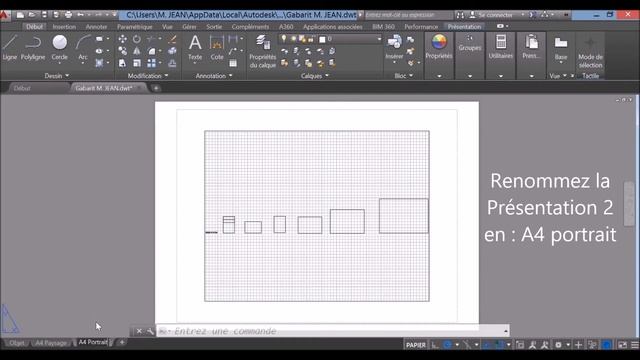This screenshot has height=360, width=640.
Task: Expand the Propriétés panel arrow
Action: 439,76
